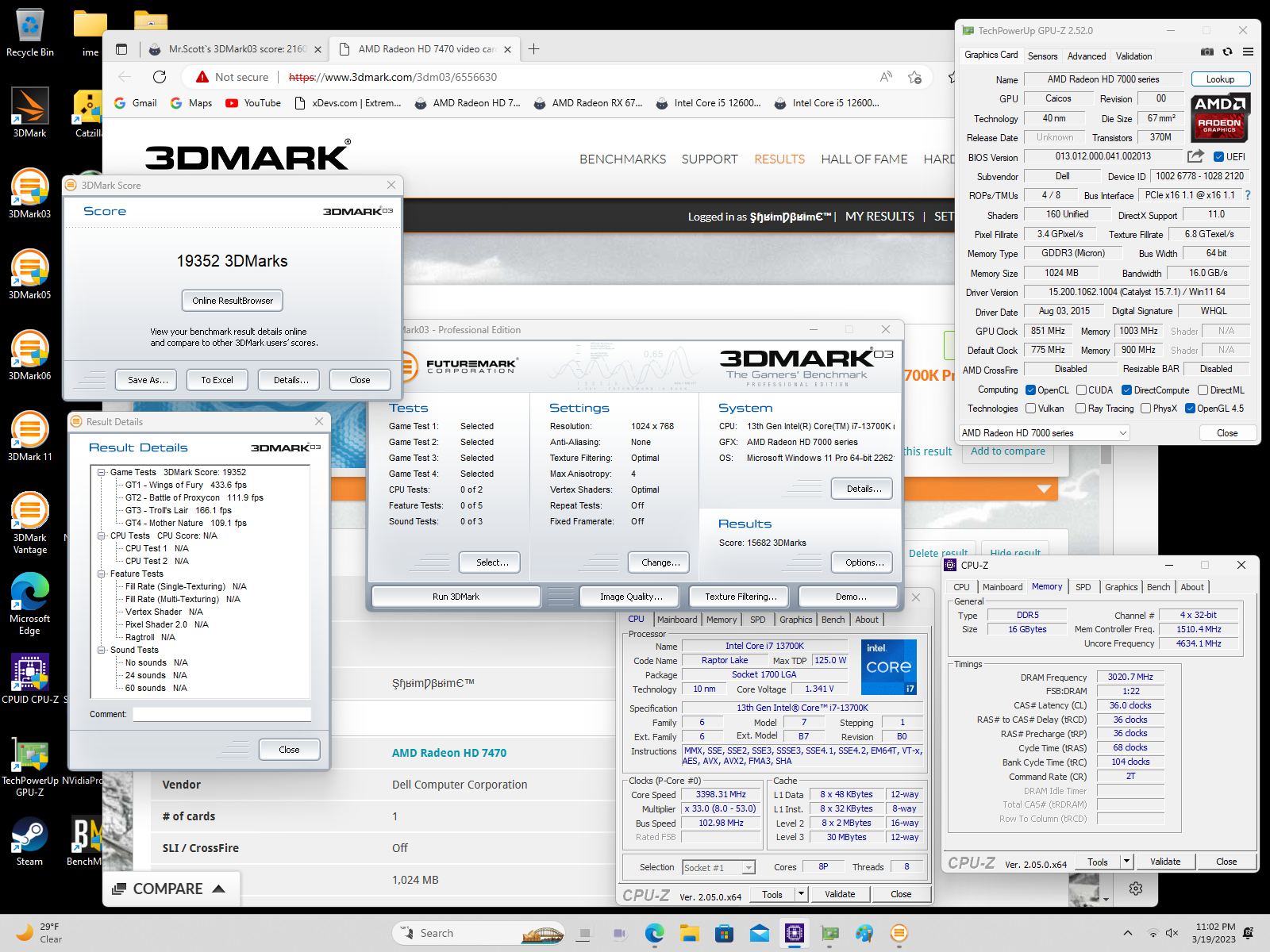
Task: Open the GPU-Z hamburger menu
Action: pyautogui.click(x=1248, y=52)
